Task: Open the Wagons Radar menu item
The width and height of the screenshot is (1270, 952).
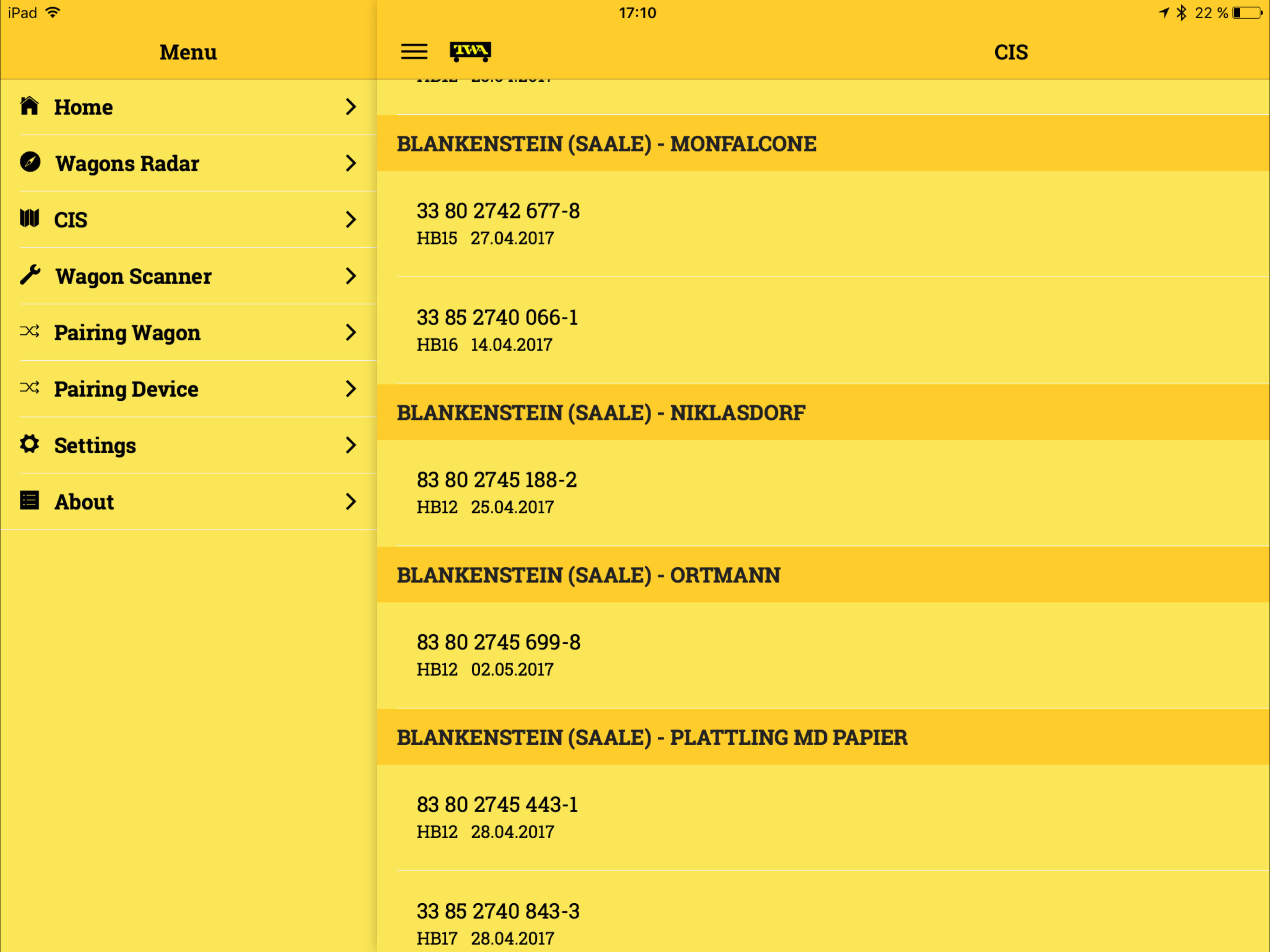Action: [188, 163]
